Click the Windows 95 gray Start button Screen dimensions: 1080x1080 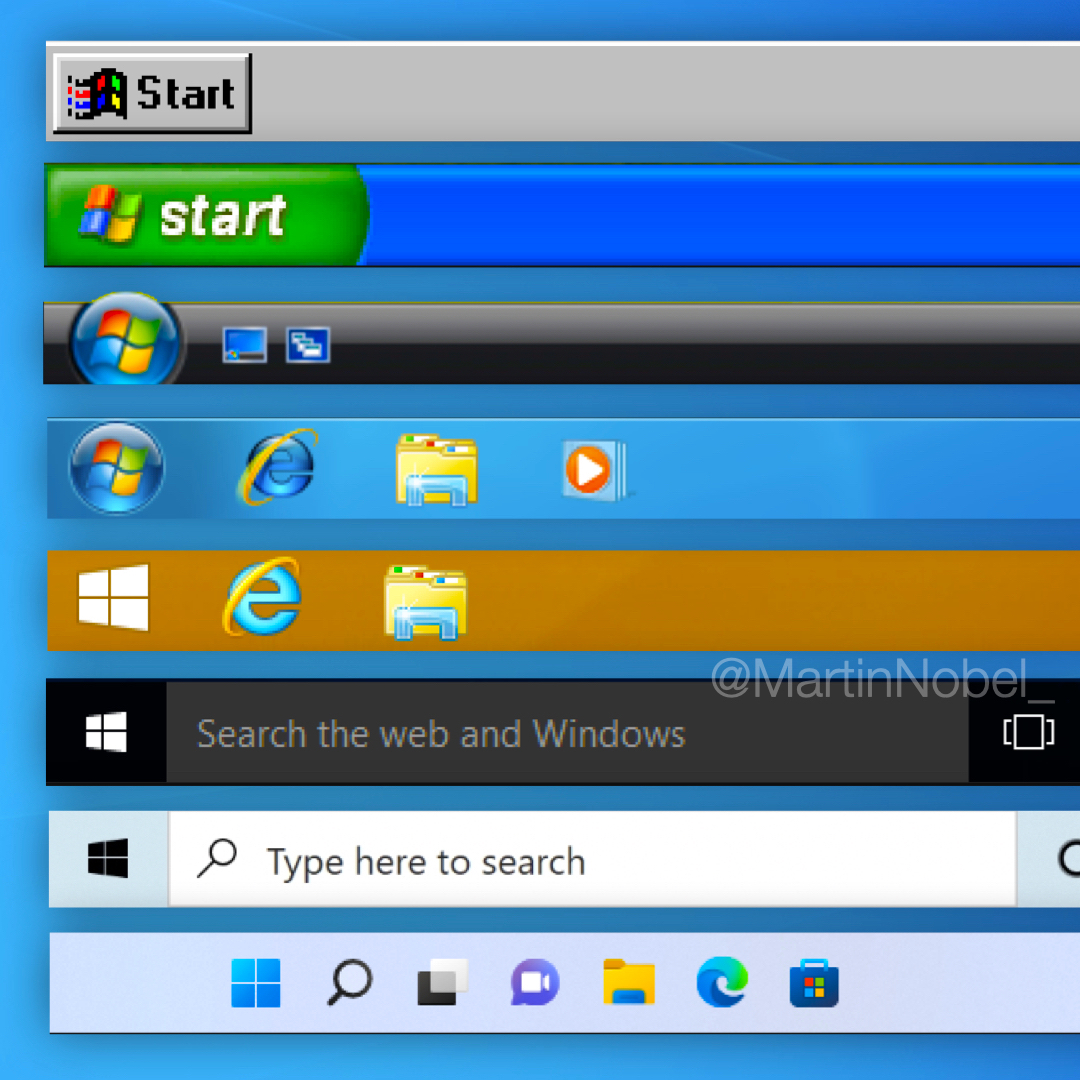tap(152, 93)
